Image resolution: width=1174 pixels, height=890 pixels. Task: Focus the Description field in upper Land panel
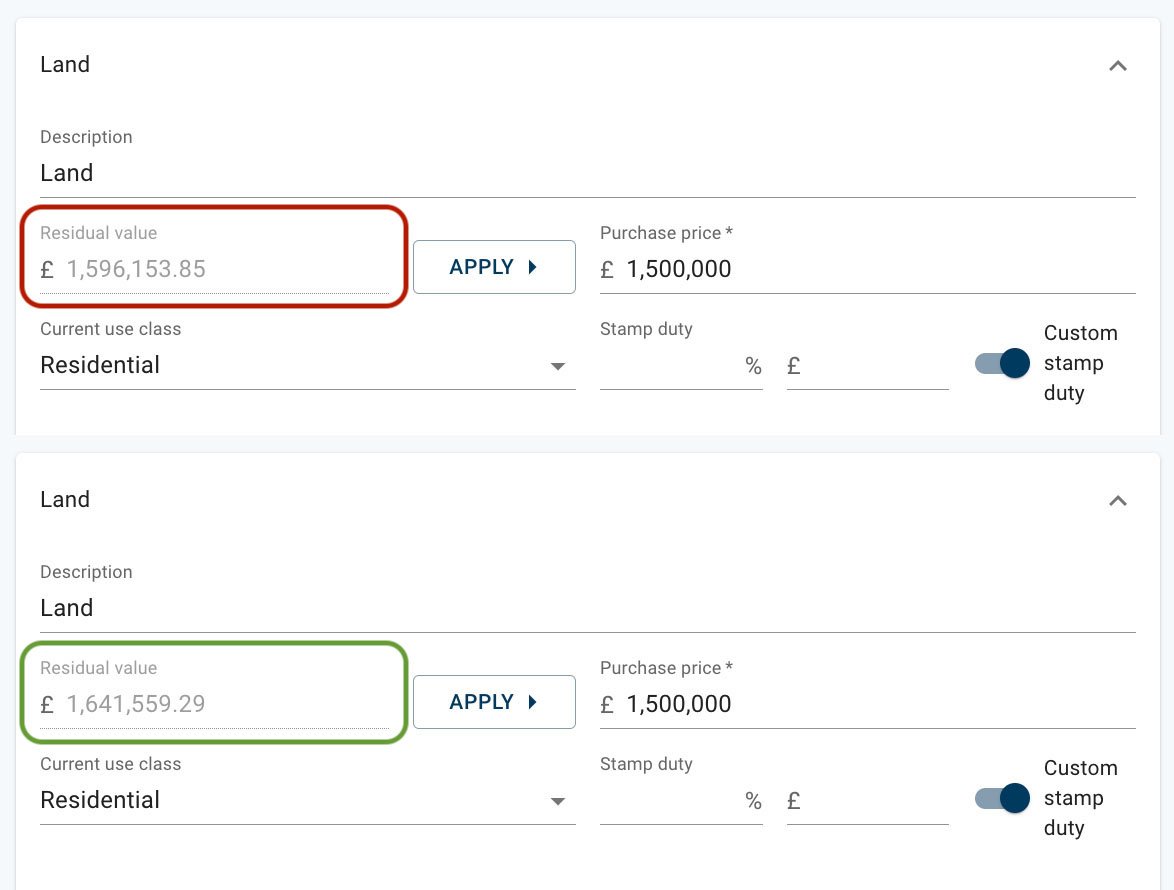587,173
